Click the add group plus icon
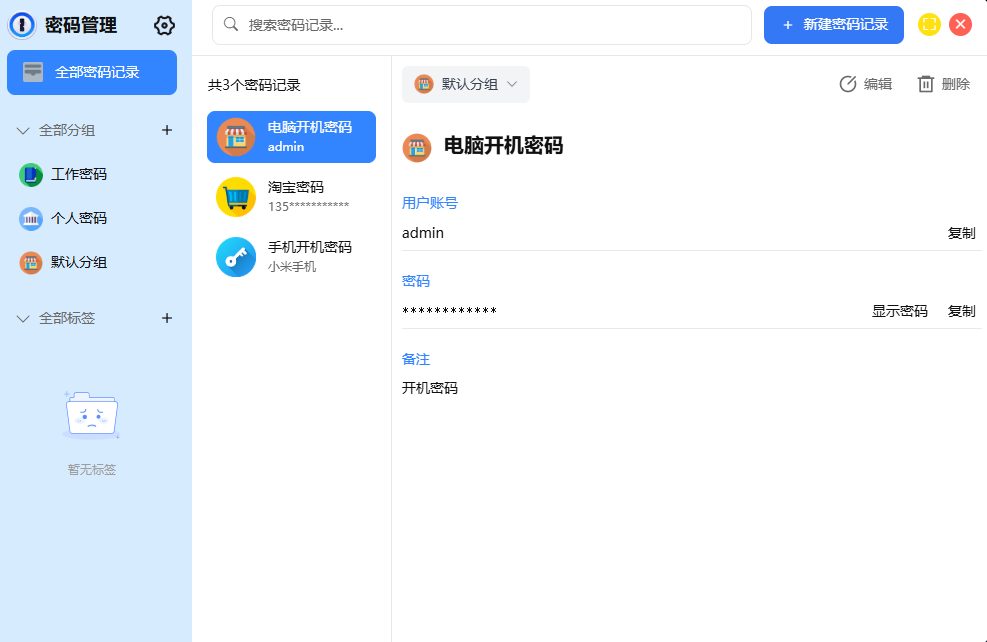This screenshot has width=987, height=642. click(167, 130)
